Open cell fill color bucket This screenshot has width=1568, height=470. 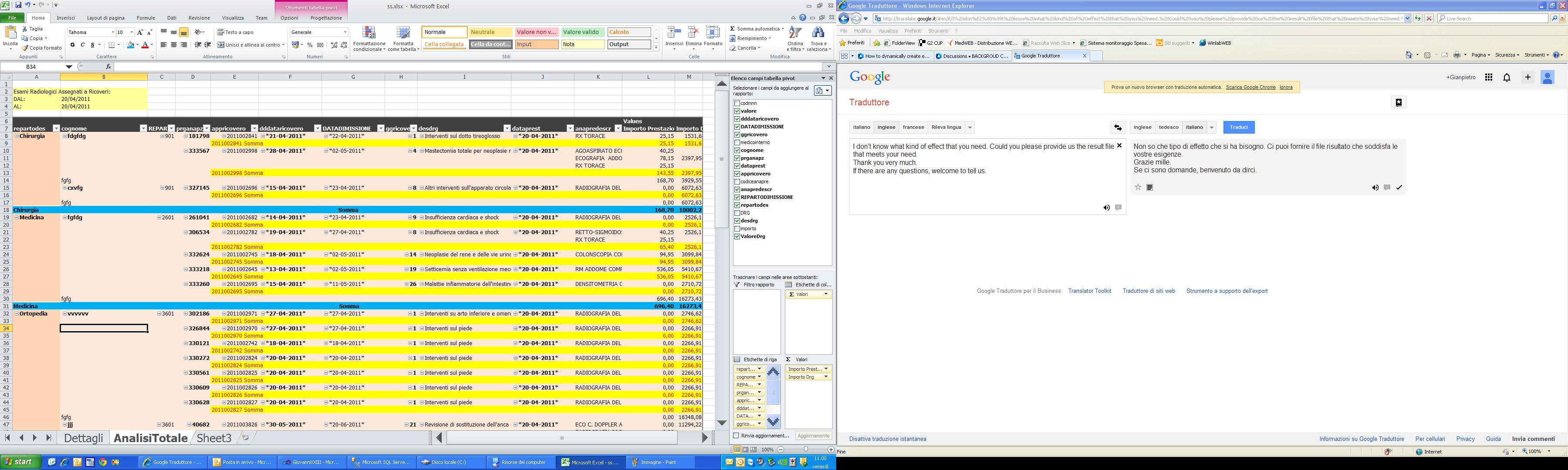(130, 45)
